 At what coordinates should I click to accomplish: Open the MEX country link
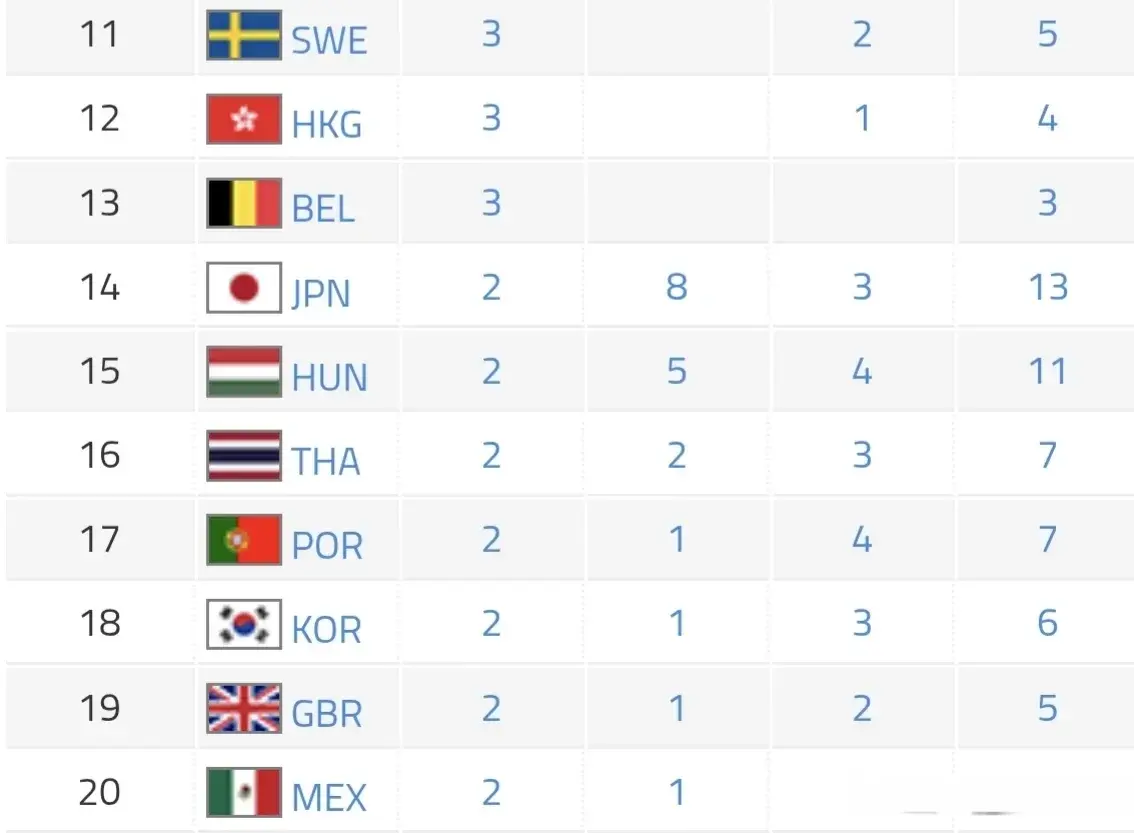[x=329, y=798]
